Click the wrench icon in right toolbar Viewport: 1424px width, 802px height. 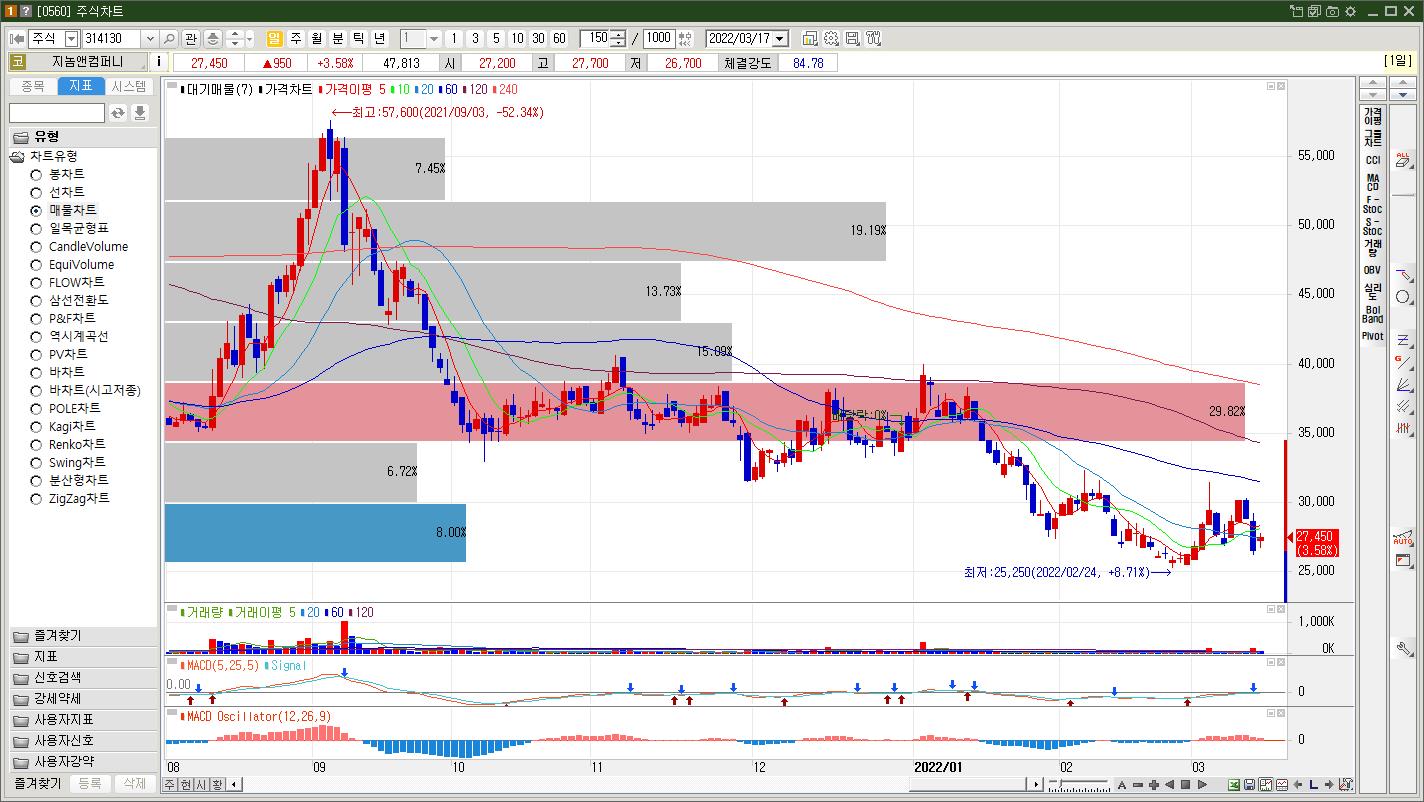1403,648
